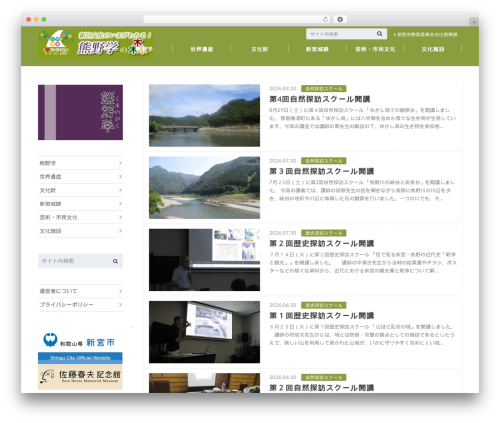Screen dimensions: 500x423
Task: Select 熊野学 in the sidebar menu
Action: 80,163
